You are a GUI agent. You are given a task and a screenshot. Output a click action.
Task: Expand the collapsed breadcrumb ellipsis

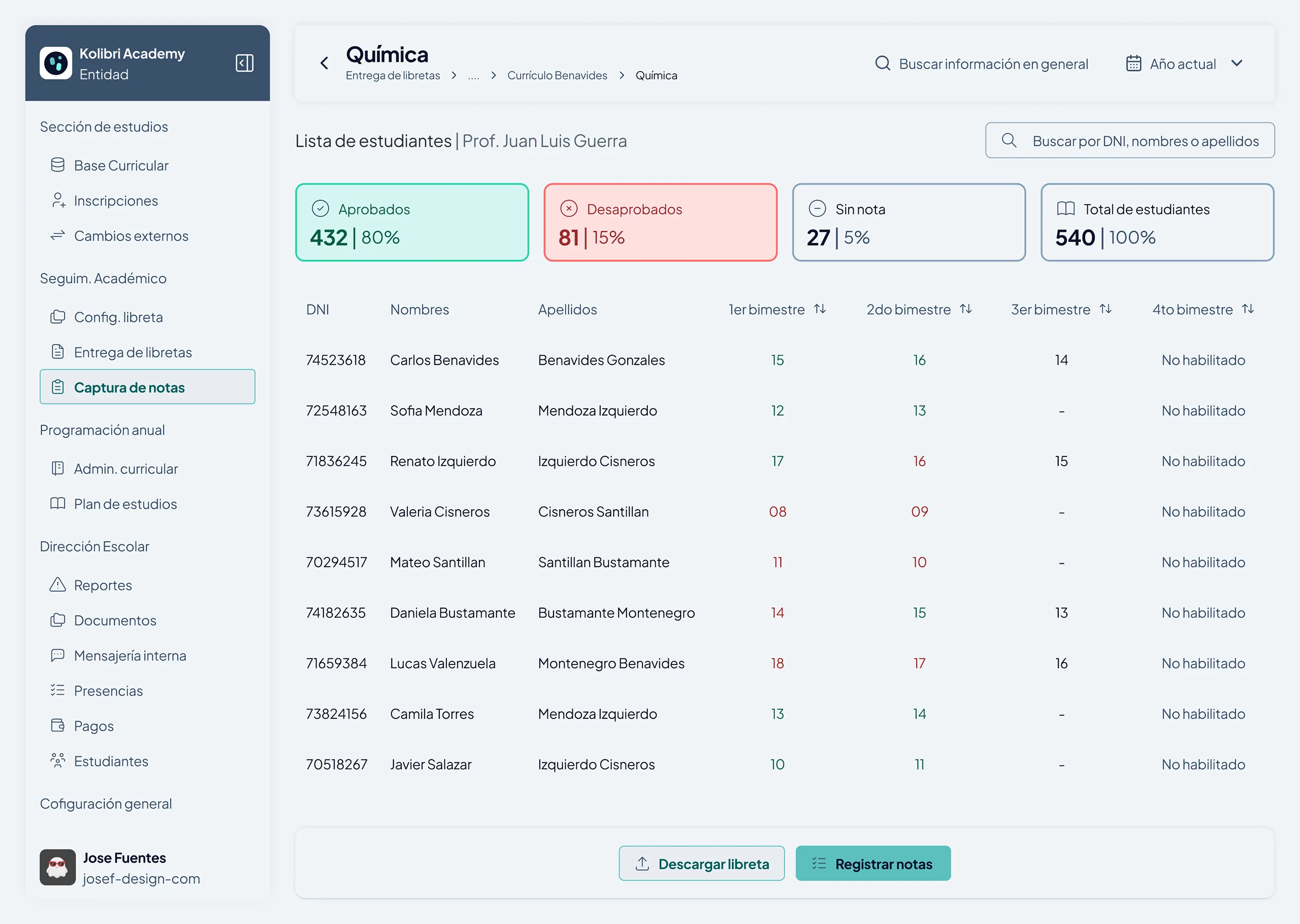(x=473, y=76)
